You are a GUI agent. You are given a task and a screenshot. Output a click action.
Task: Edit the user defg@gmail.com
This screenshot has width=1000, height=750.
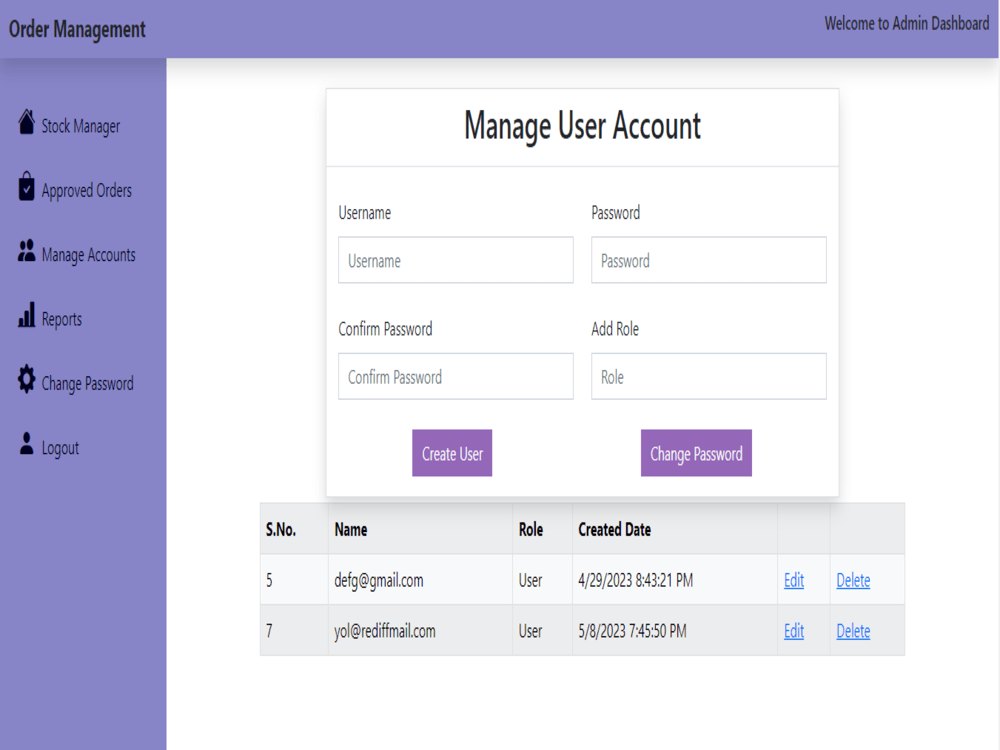(793, 580)
